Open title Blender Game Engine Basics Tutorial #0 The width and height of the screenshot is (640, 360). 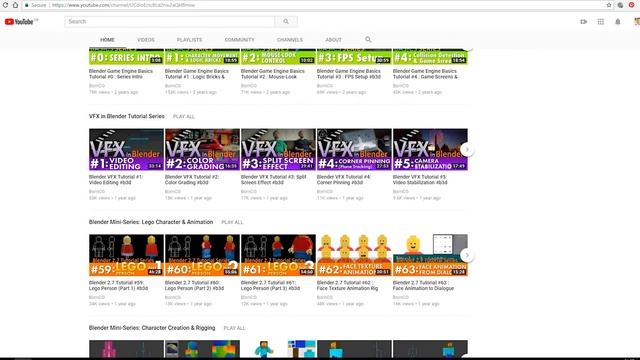point(121,74)
